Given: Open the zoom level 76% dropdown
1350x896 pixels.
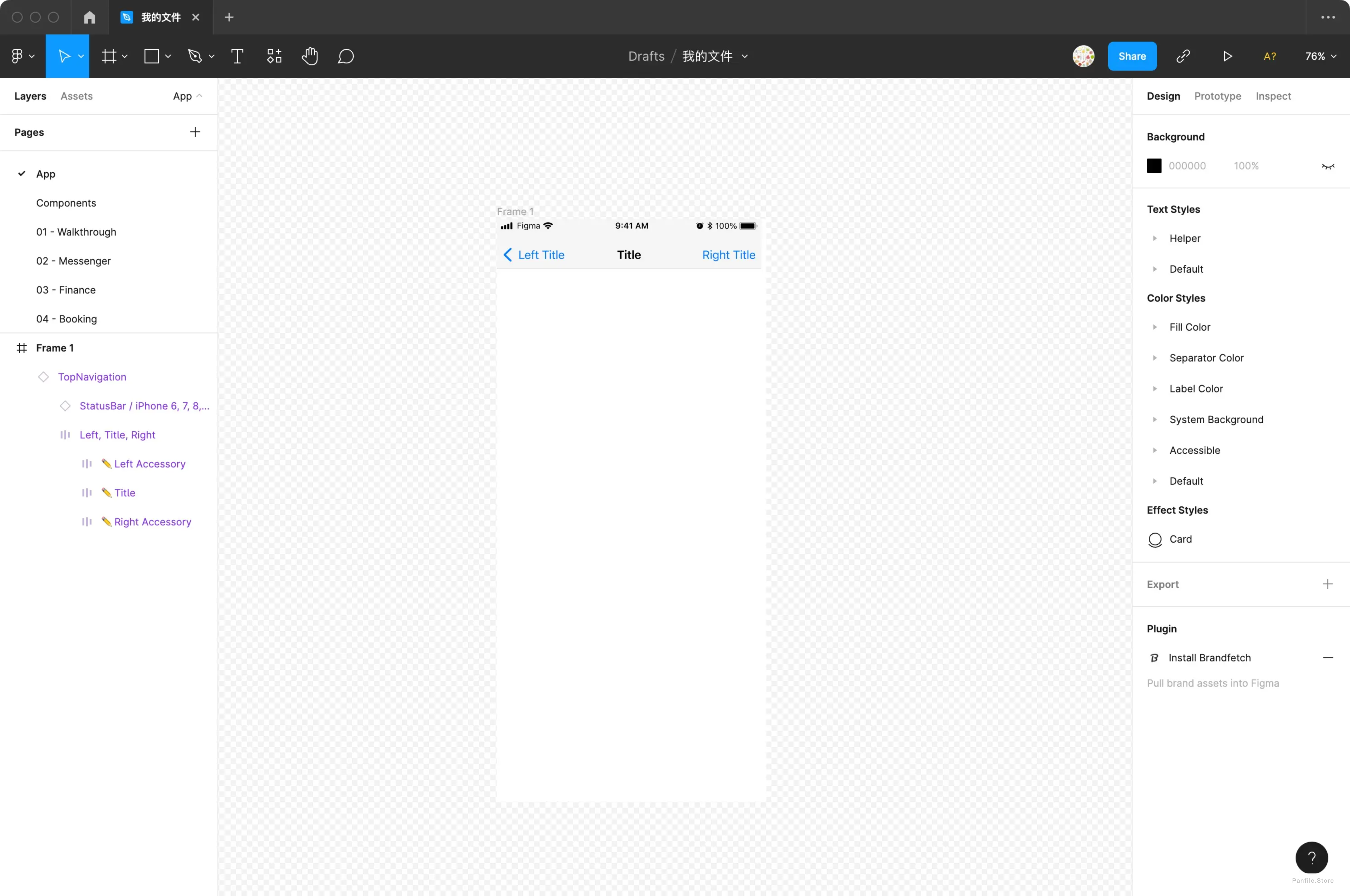Looking at the screenshot, I should (1321, 56).
